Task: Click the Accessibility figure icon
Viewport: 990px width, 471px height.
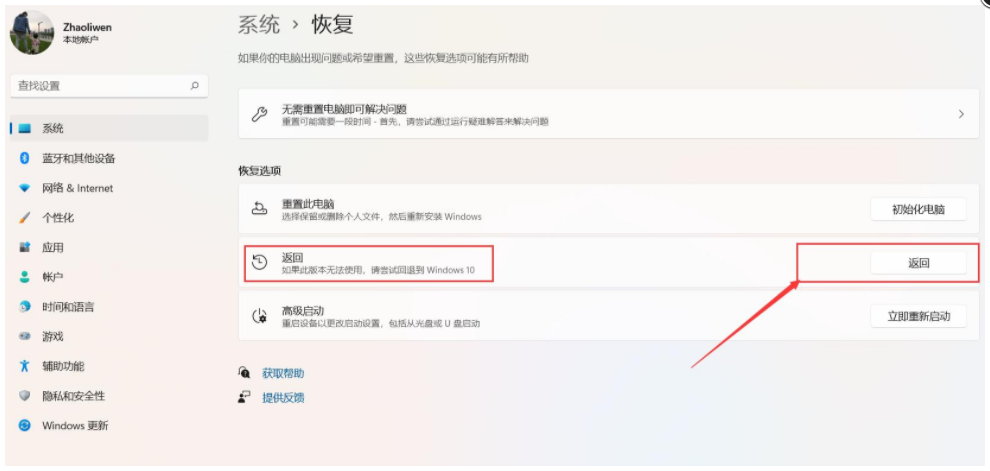Action: 25,366
